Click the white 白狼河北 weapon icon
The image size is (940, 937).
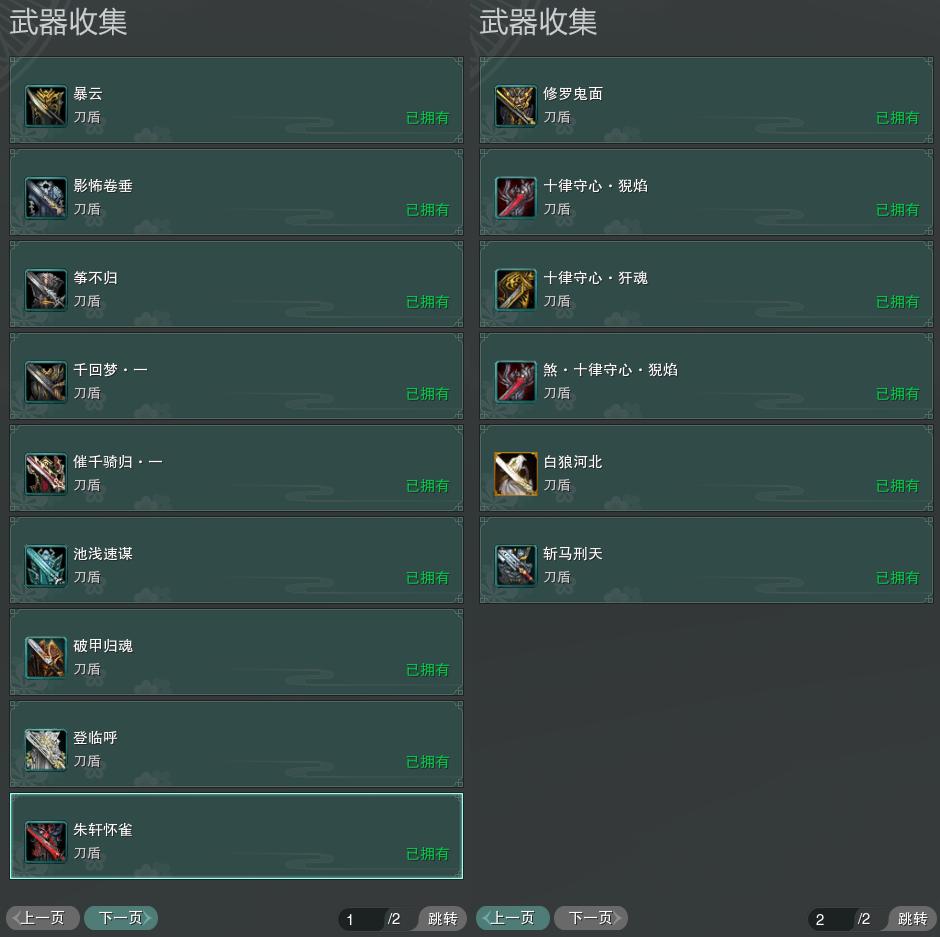[x=516, y=474]
